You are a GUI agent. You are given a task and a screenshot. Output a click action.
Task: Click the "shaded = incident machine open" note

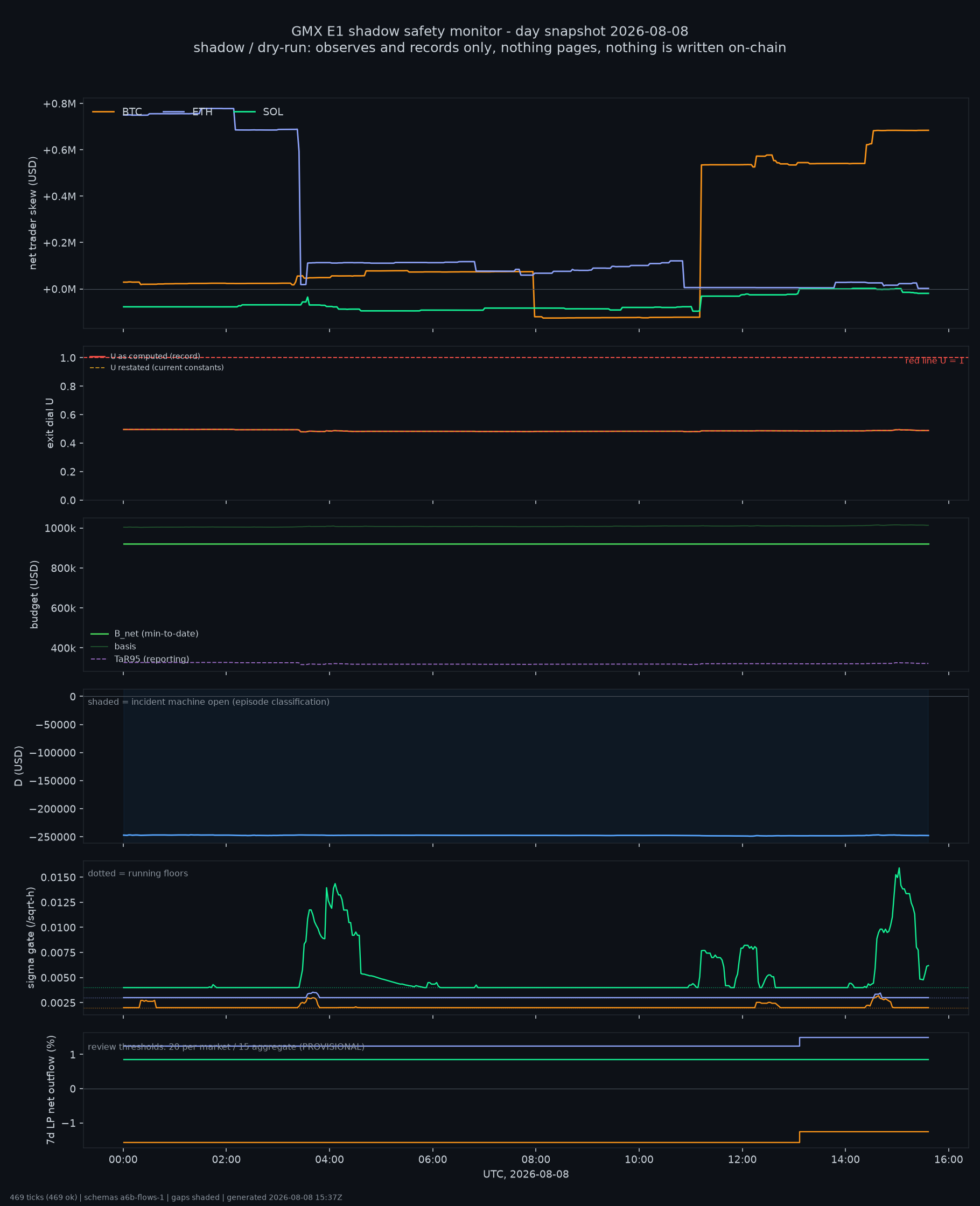[x=208, y=702]
